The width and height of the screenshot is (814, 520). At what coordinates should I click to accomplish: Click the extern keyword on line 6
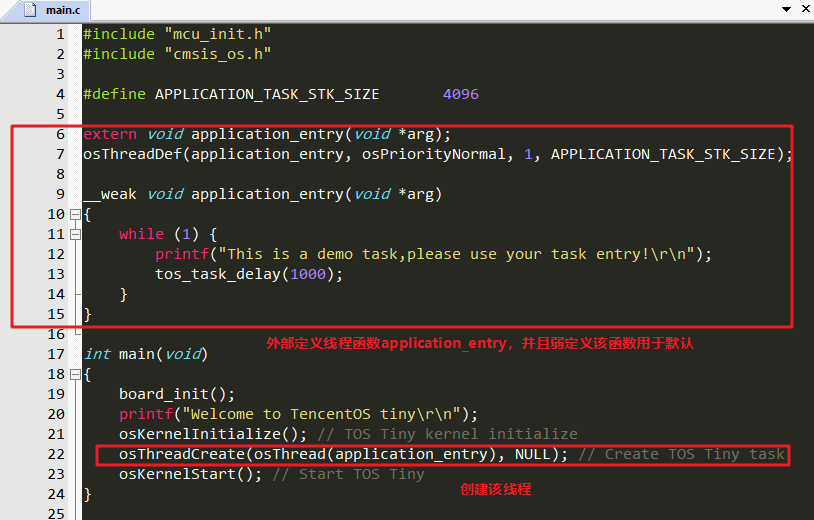[x=110, y=134]
